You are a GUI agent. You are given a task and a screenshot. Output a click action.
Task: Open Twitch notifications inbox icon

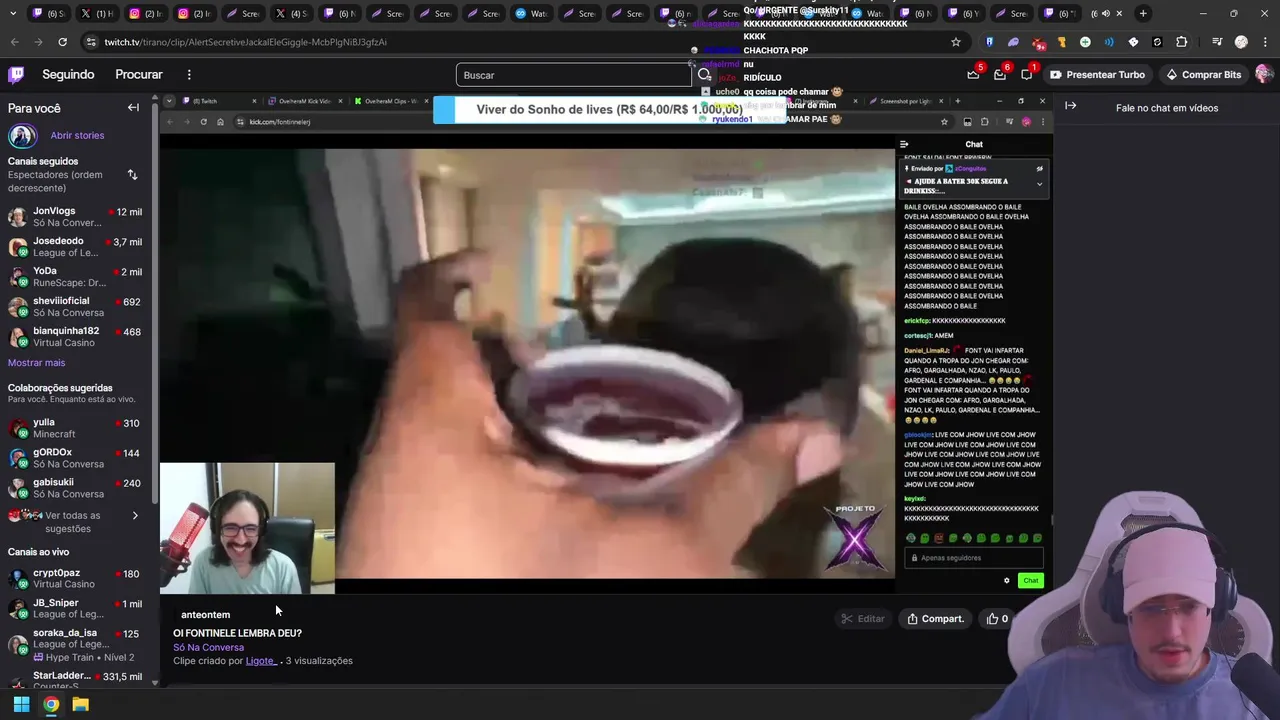click(x=1000, y=74)
